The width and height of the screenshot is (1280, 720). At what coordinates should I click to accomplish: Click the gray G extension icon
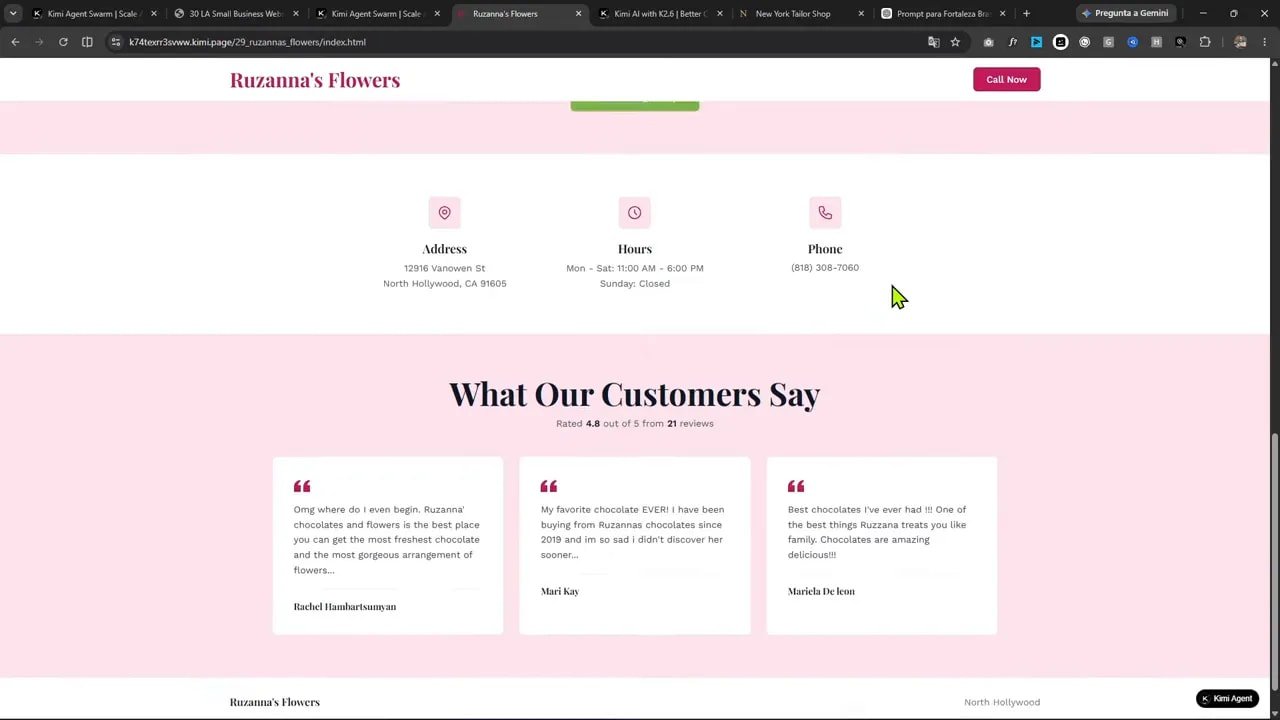tap(1109, 42)
